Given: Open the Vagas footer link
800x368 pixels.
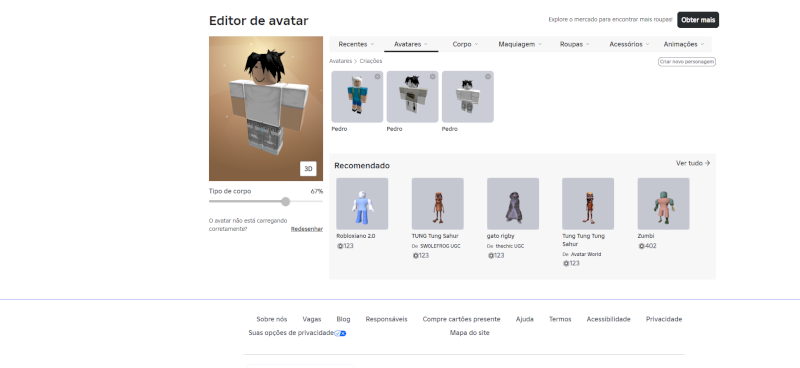Looking at the screenshot, I should (312, 320).
